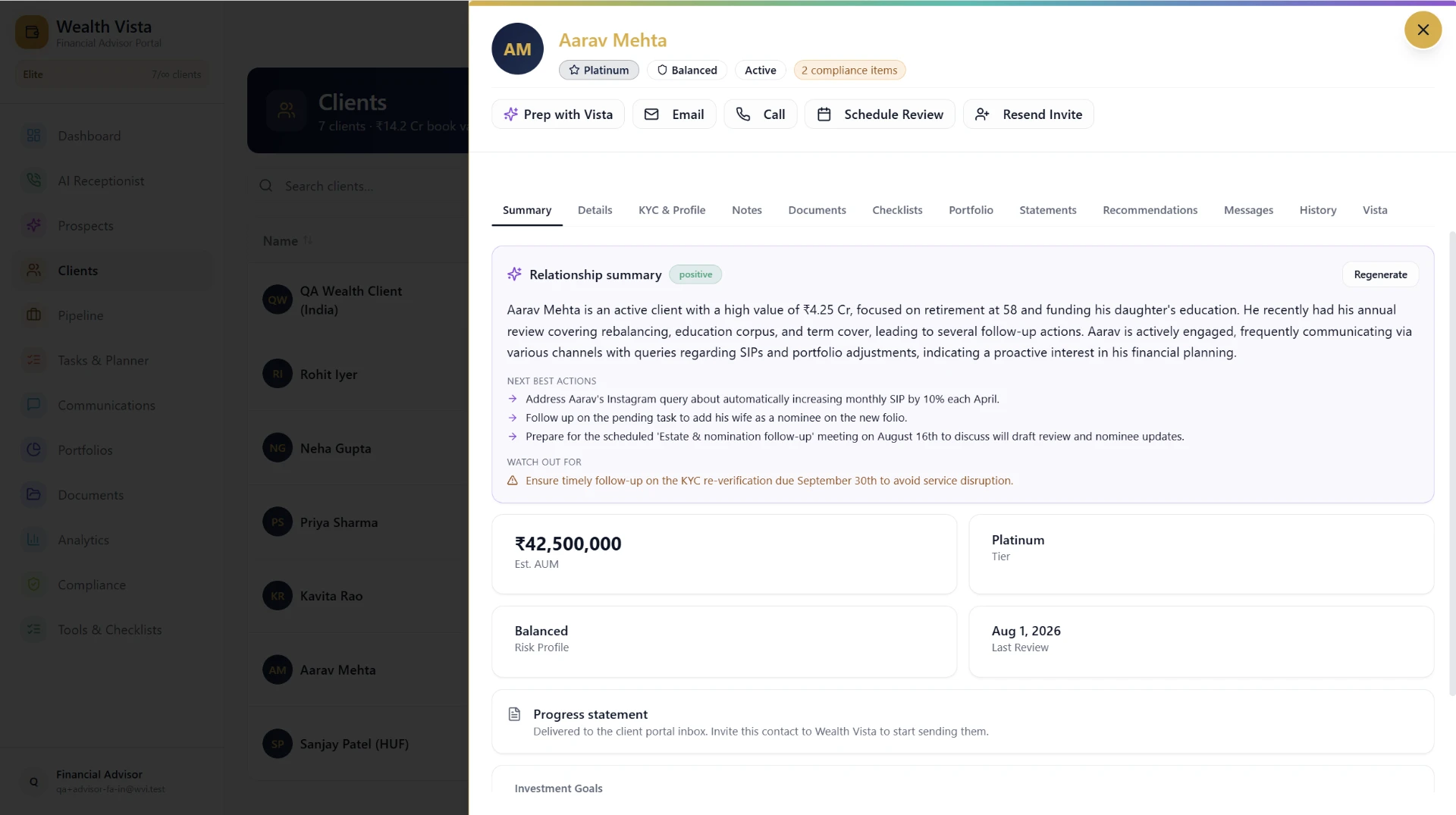Image resolution: width=1456 pixels, height=815 pixels.
Task: Click the Resend Invite user-plus icon
Action: pyautogui.click(x=982, y=114)
